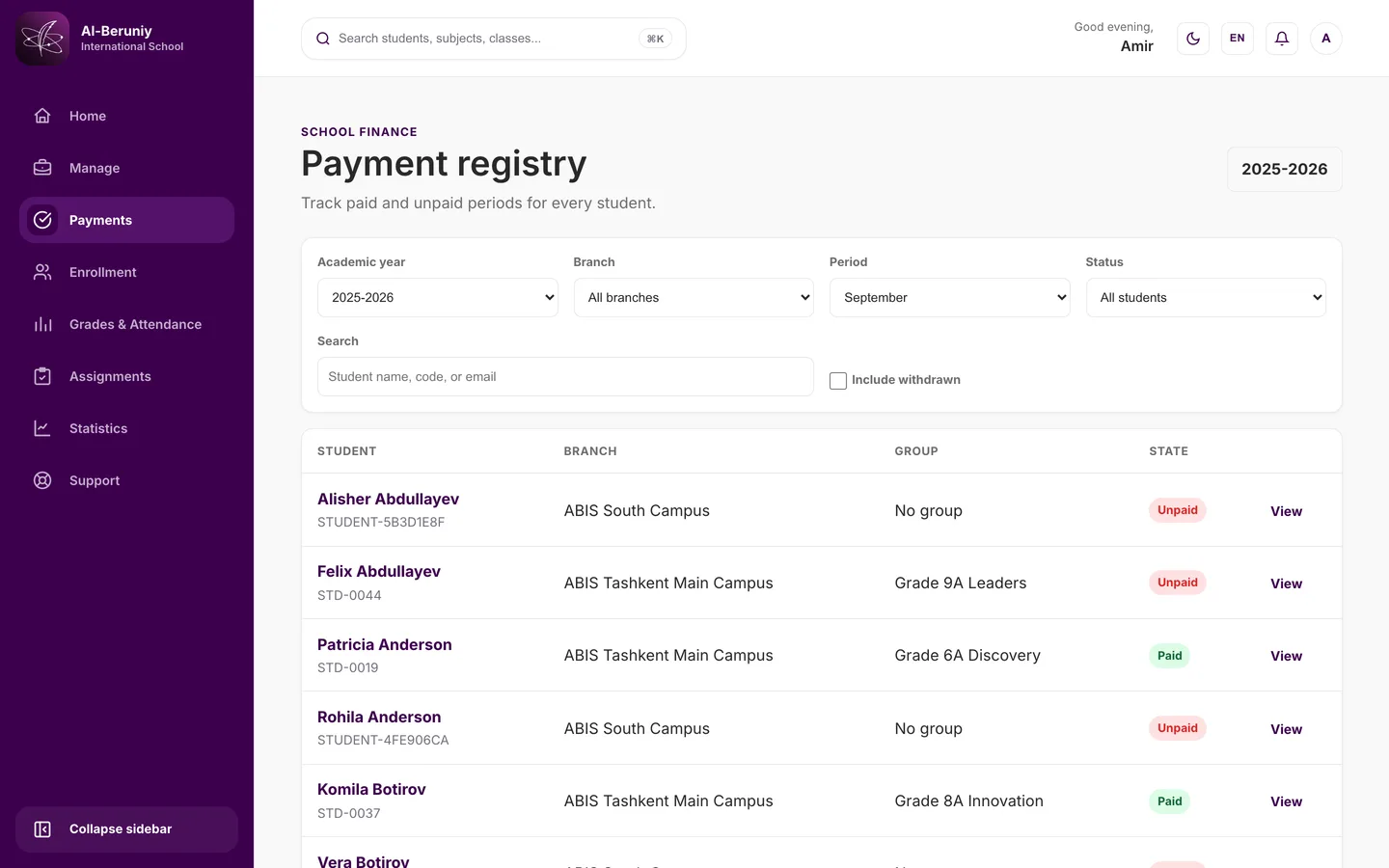This screenshot has width=1389, height=868.
Task: Open the Period dropdown showing September
Action: [950, 297]
